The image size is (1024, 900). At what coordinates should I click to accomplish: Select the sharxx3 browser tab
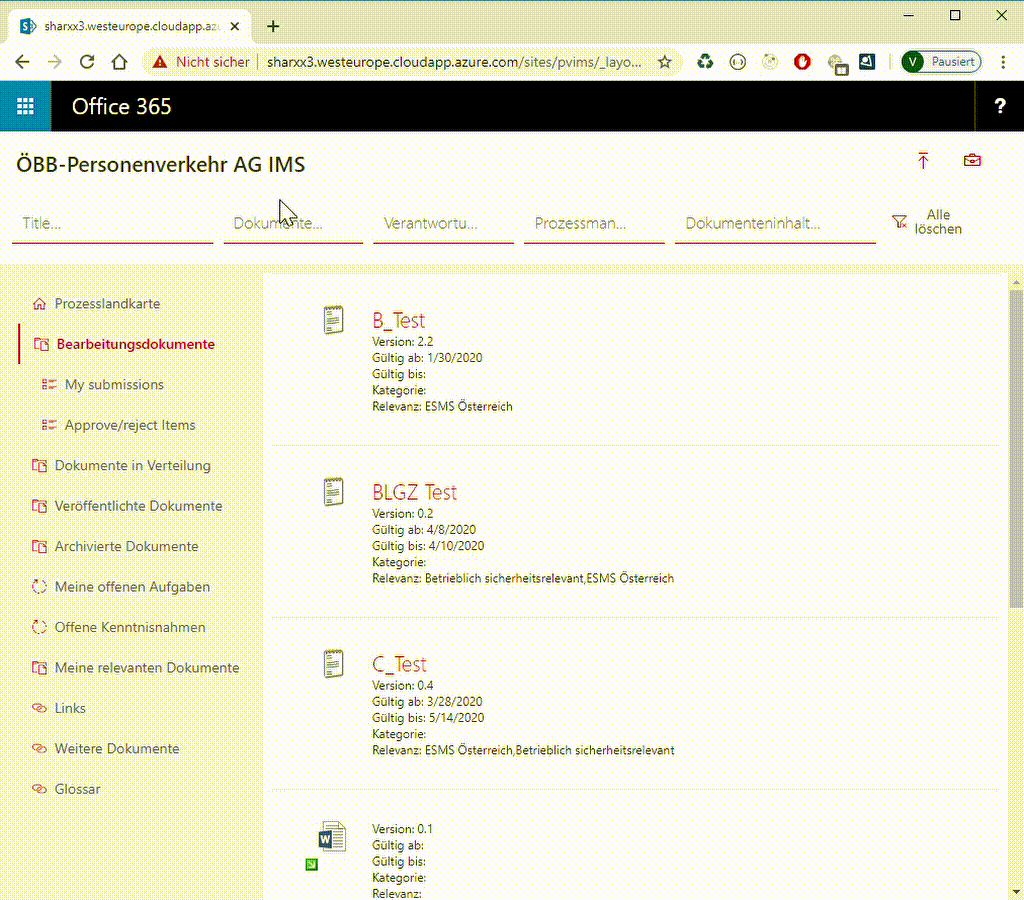120,26
